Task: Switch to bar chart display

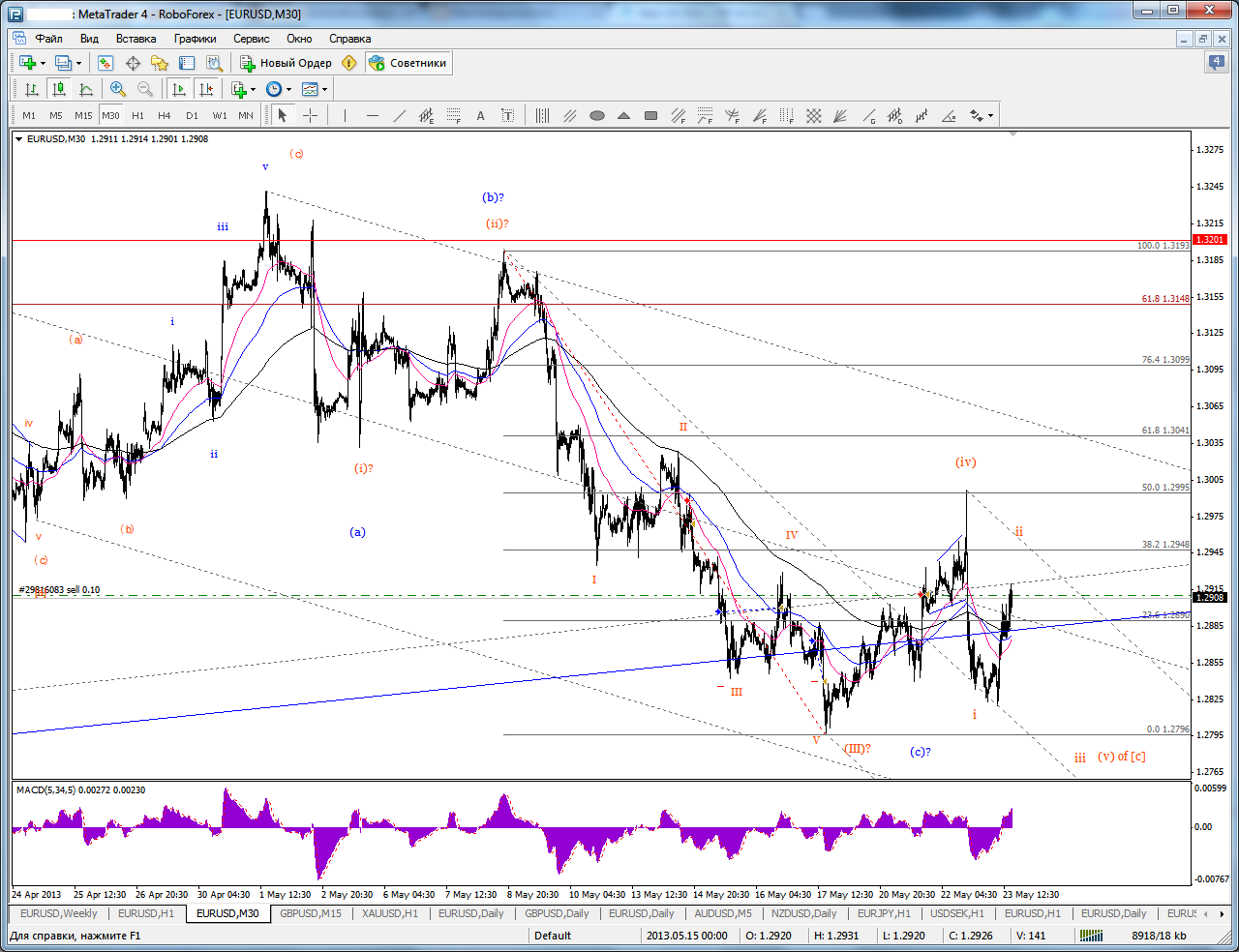Action: pyautogui.click(x=32, y=89)
